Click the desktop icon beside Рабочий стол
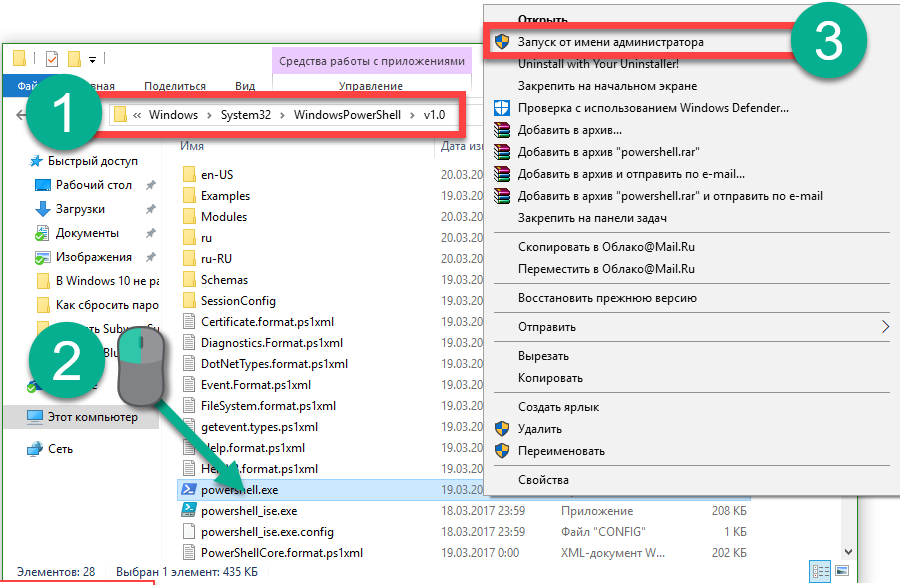This screenshot has height=585, width=900. (x=43, y=185)
